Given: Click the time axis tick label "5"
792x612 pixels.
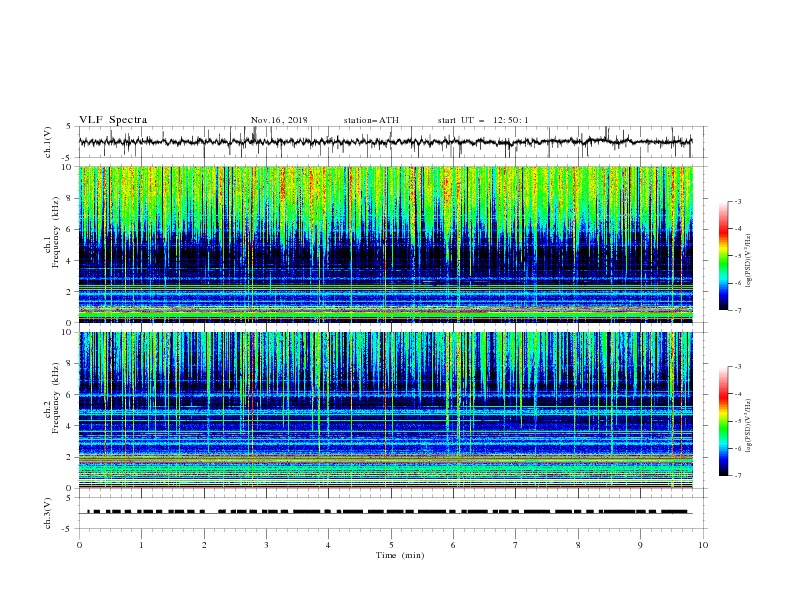Looking at the screenshot, I should (391, 545).
